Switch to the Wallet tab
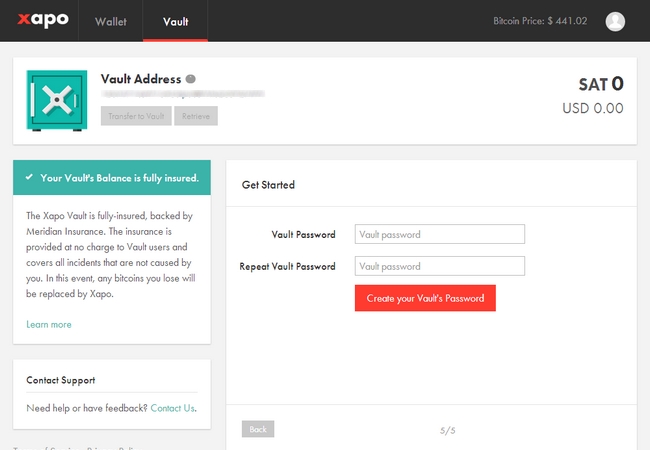Screen dimensions: 650x450 point(111,21)
